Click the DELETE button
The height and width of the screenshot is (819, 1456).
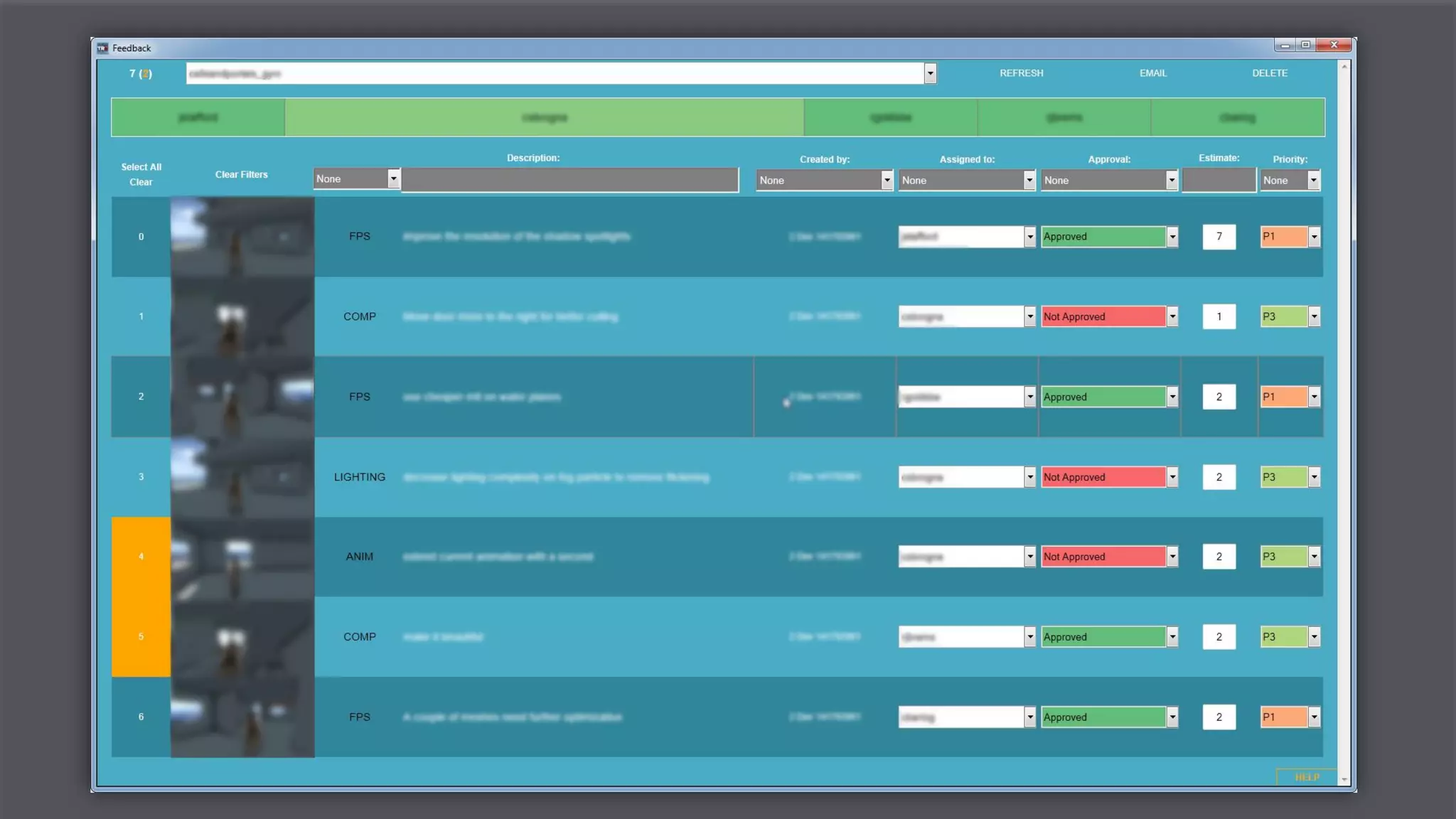point(1269,73)
